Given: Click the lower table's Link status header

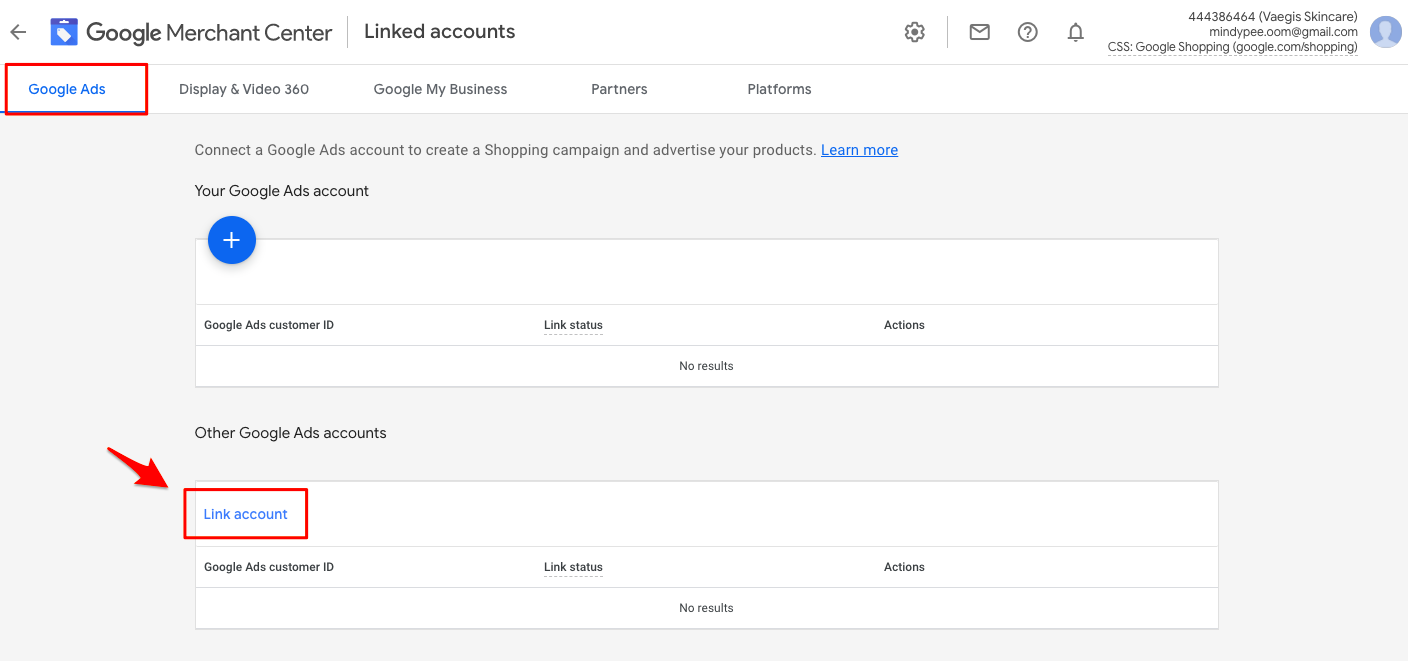Looking at the screenshot, I should [x=573, y=567].
